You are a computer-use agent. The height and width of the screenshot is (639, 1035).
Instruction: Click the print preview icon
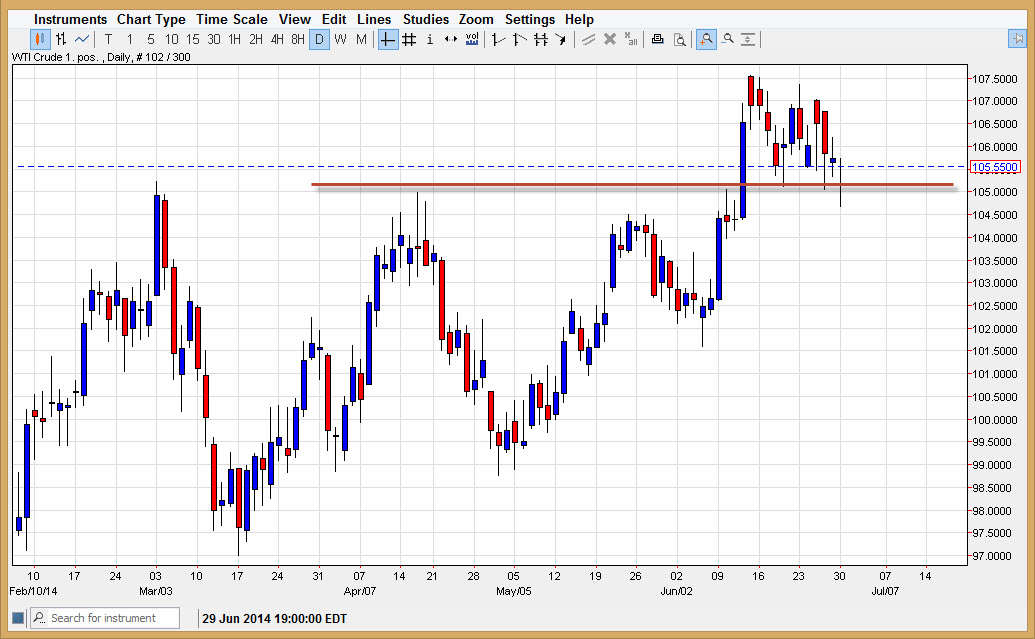681,39
